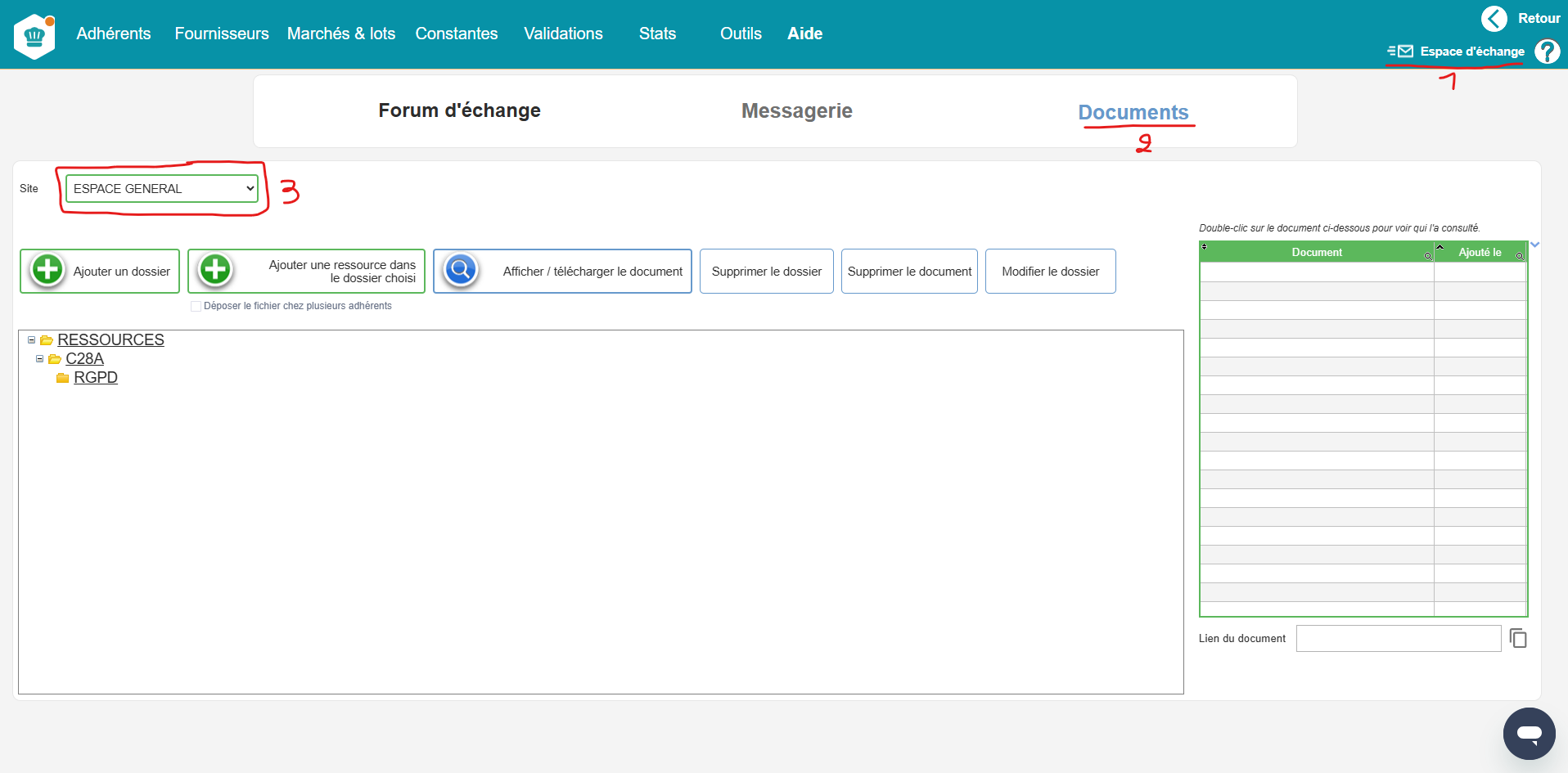1568x773 pixels.
Task: Click the Espace d'échange envelope icon
Action: (1400, 52)
